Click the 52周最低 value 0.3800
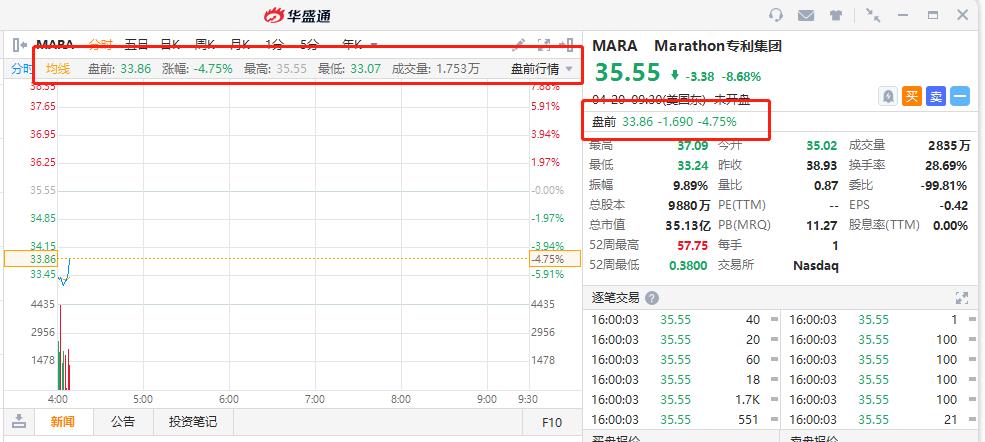Viewport: 985px width, 442px height. (688, 265)
